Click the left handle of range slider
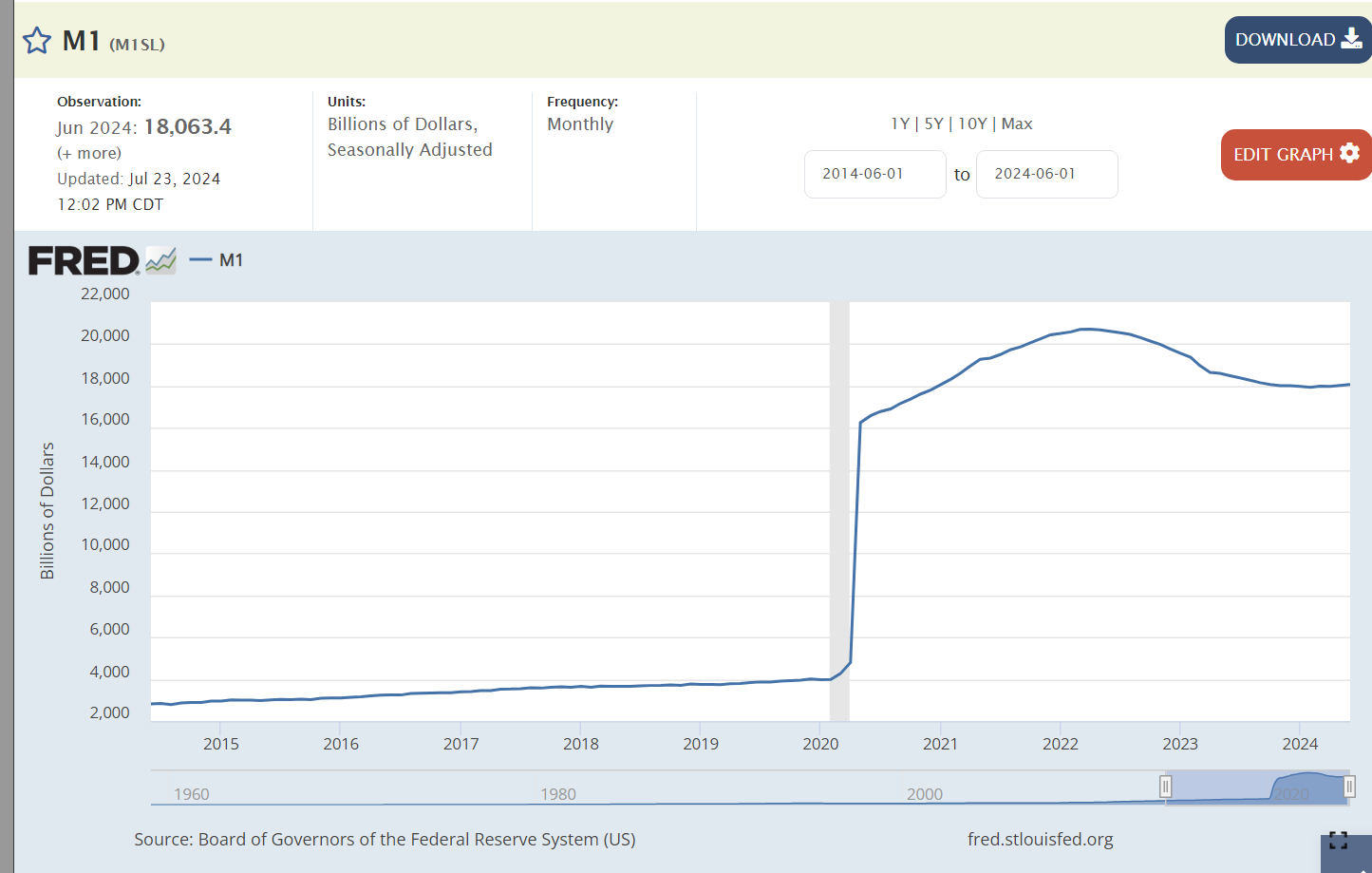This screenshot has width=1372, height=873. [1165, 787]
